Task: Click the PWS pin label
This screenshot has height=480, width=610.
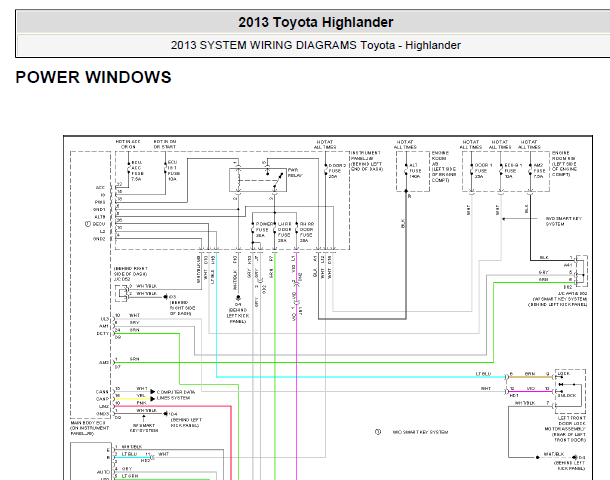Action: (100, 202)
